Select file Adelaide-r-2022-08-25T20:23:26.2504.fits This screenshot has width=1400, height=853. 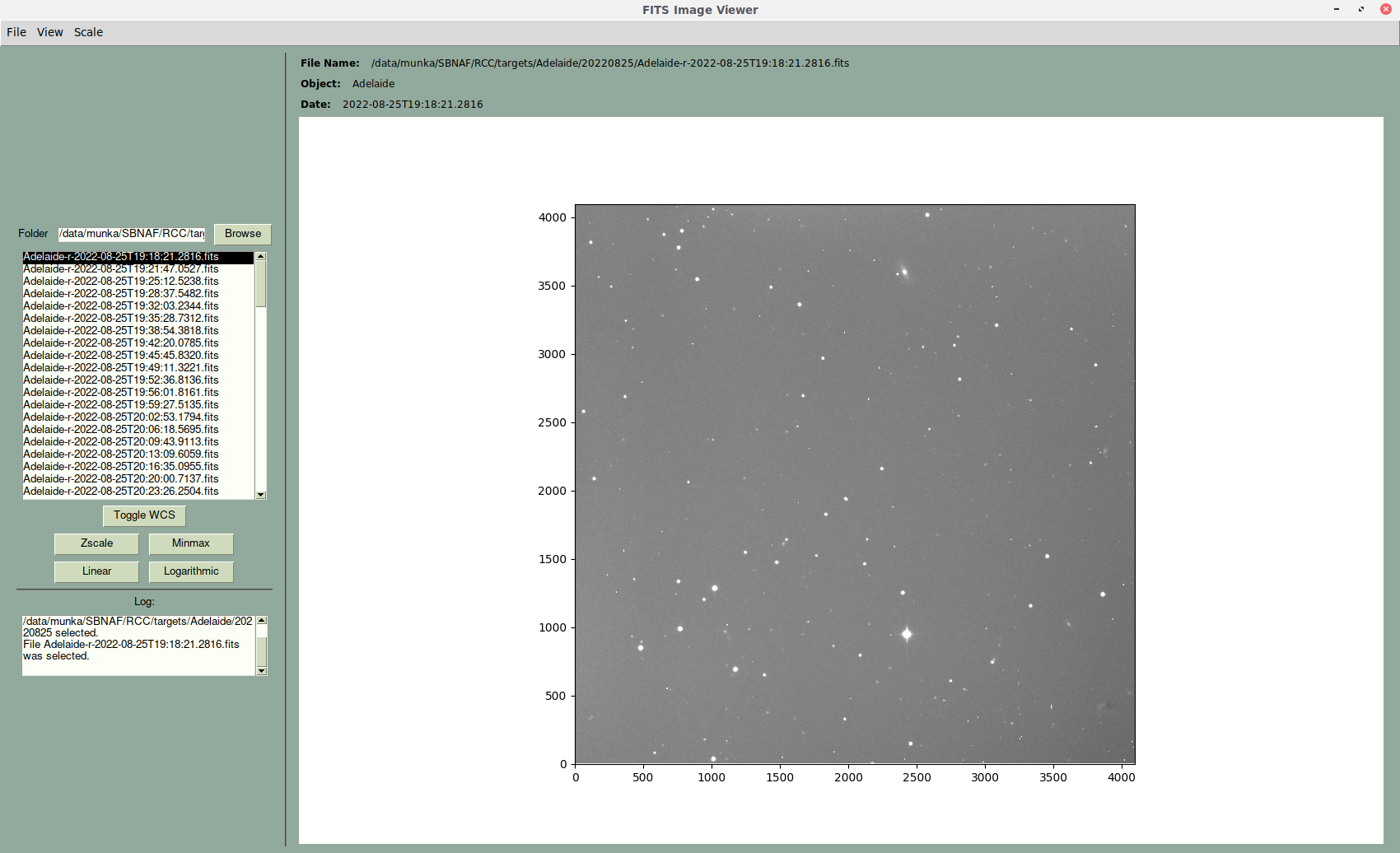click(121, 492)
